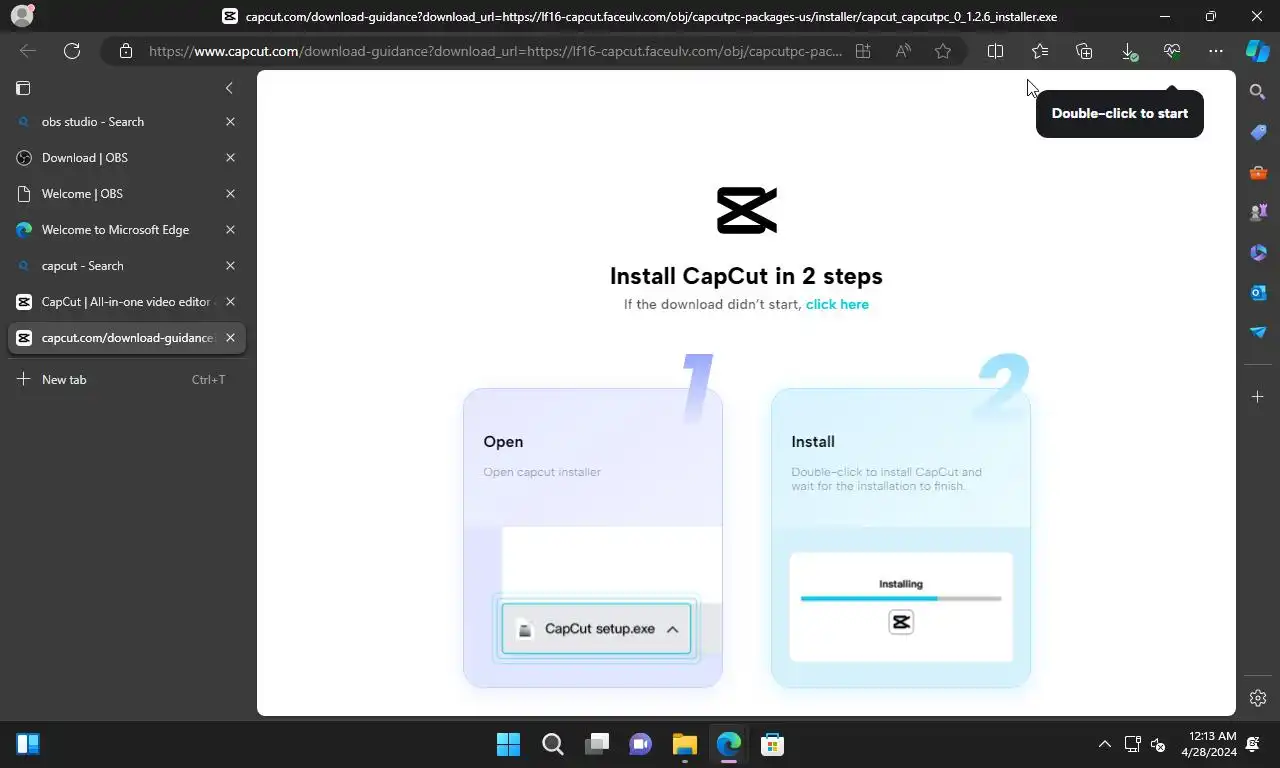Open a New tab
This screenshot has height=768, width=1280.
coord(126,380)
